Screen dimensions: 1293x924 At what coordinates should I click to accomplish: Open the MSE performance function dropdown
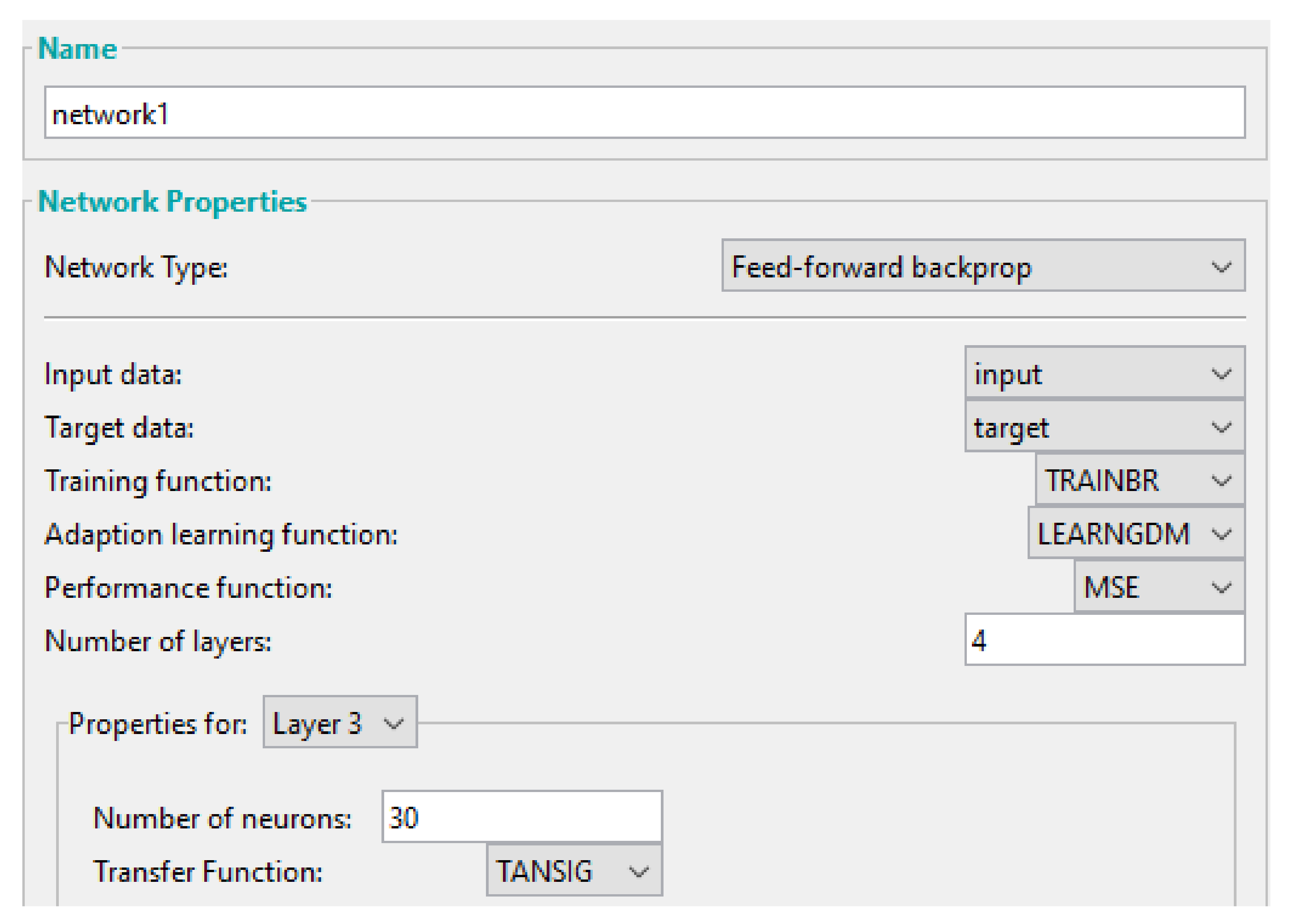click(x=1159, y=587)
